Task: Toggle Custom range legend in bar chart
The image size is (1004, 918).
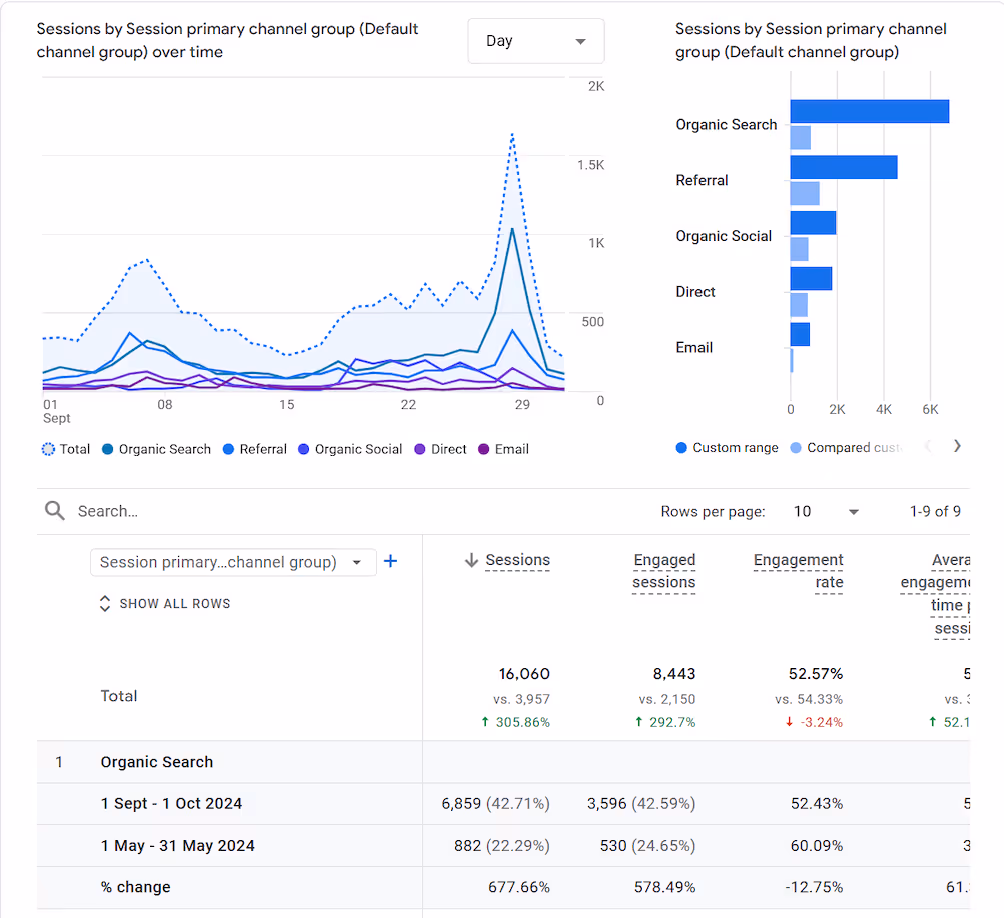Action: click(x=727, y=448)
